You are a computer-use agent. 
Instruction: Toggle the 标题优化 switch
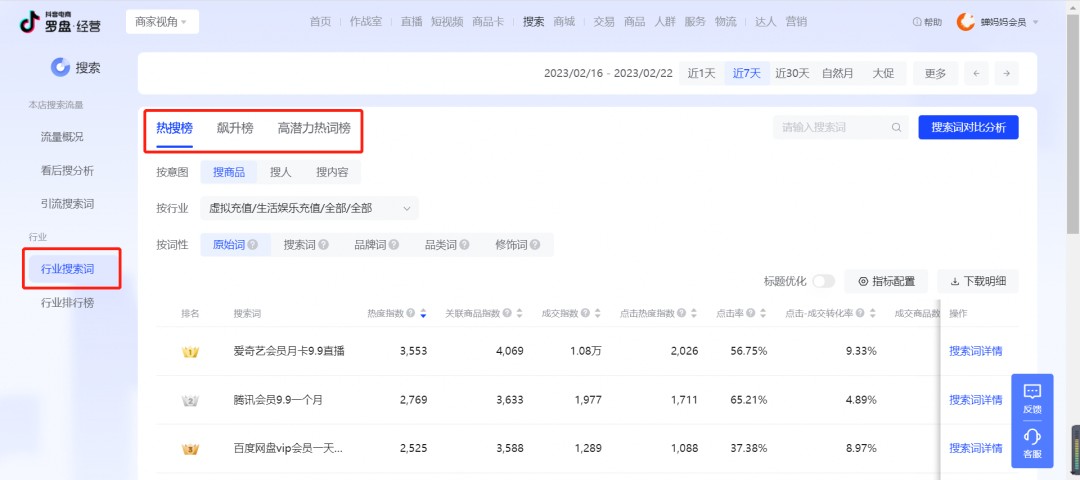[823, 281]
